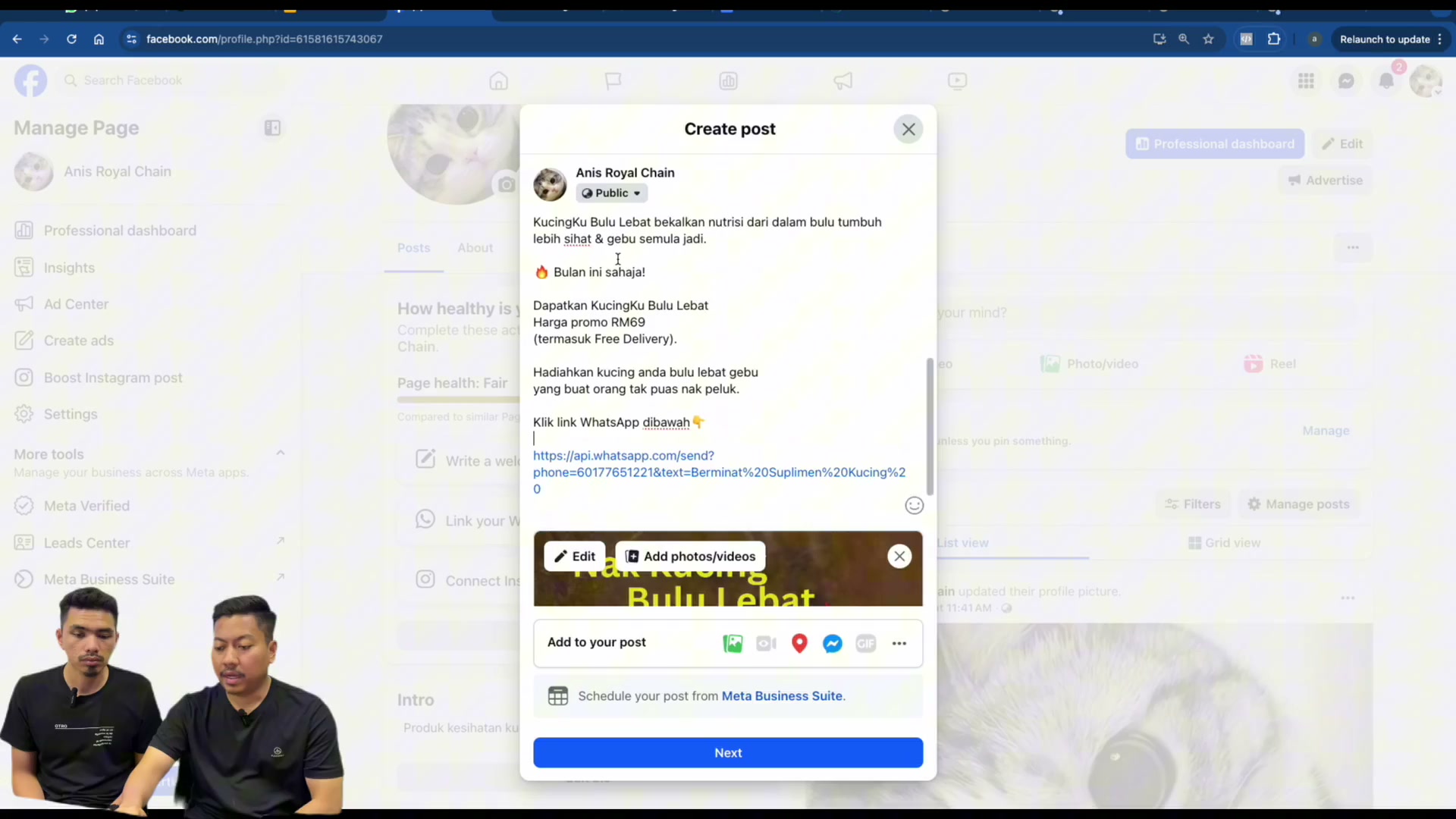Open Filters for the posts list
The height and width of the screenshot is (819, 1456).
1193,504
